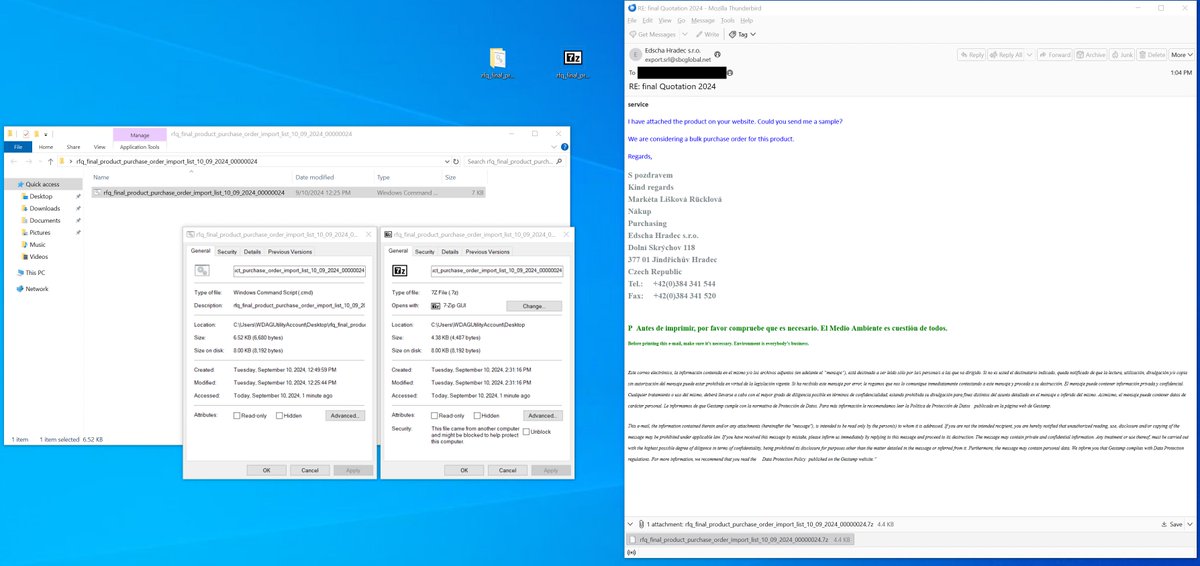This screenshot has width=1200, height=566.
Task: Sort by Date modified column header
Action: 315,177
